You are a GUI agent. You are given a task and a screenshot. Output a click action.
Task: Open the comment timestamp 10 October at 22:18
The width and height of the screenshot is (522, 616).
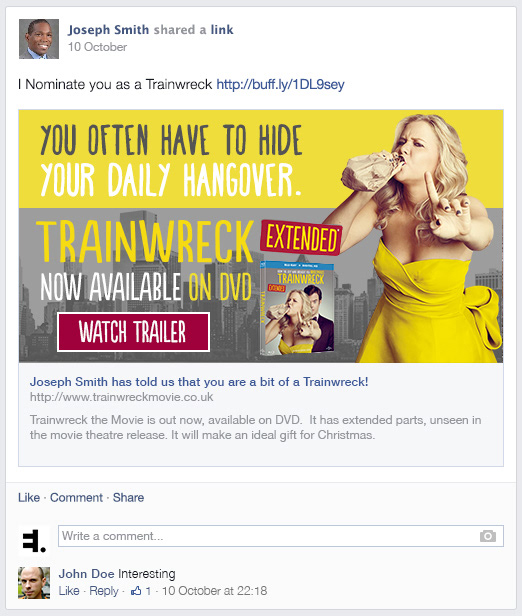214,590
